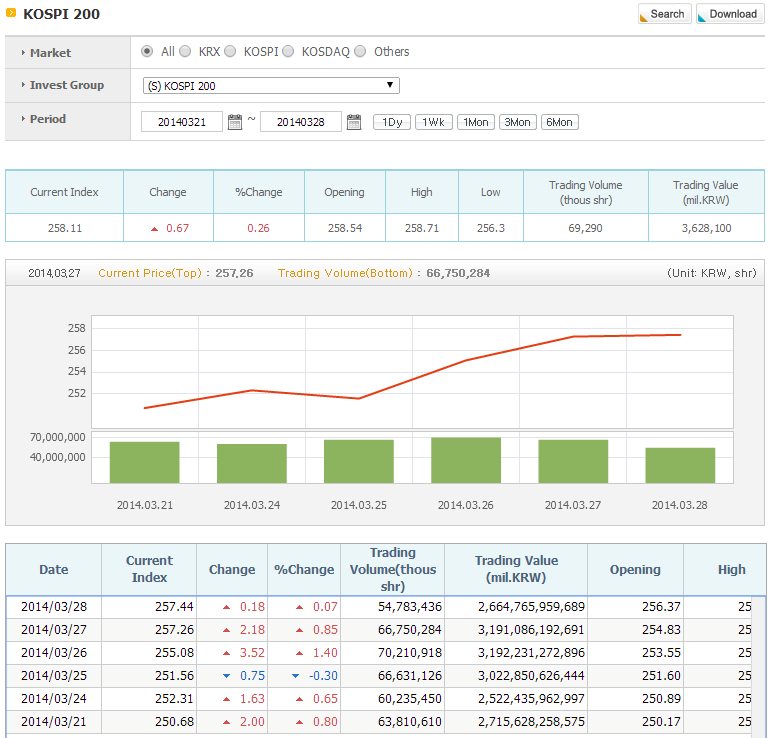The height and width of the screenshot is (738, 770).
Task: Click the Search button
Action: 665,14
